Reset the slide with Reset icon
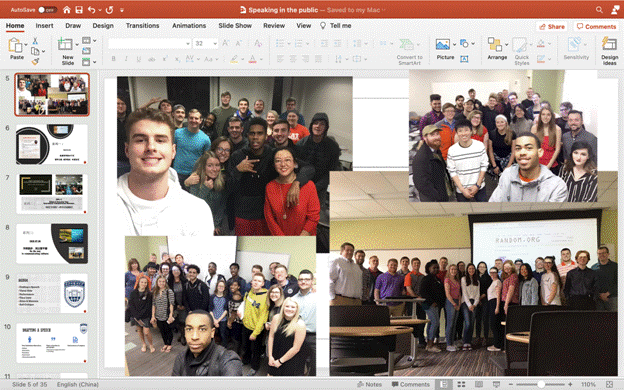Image resolution: width=624 pixels, height=390 pixels. pyautogui.click(x=86, y=51)
